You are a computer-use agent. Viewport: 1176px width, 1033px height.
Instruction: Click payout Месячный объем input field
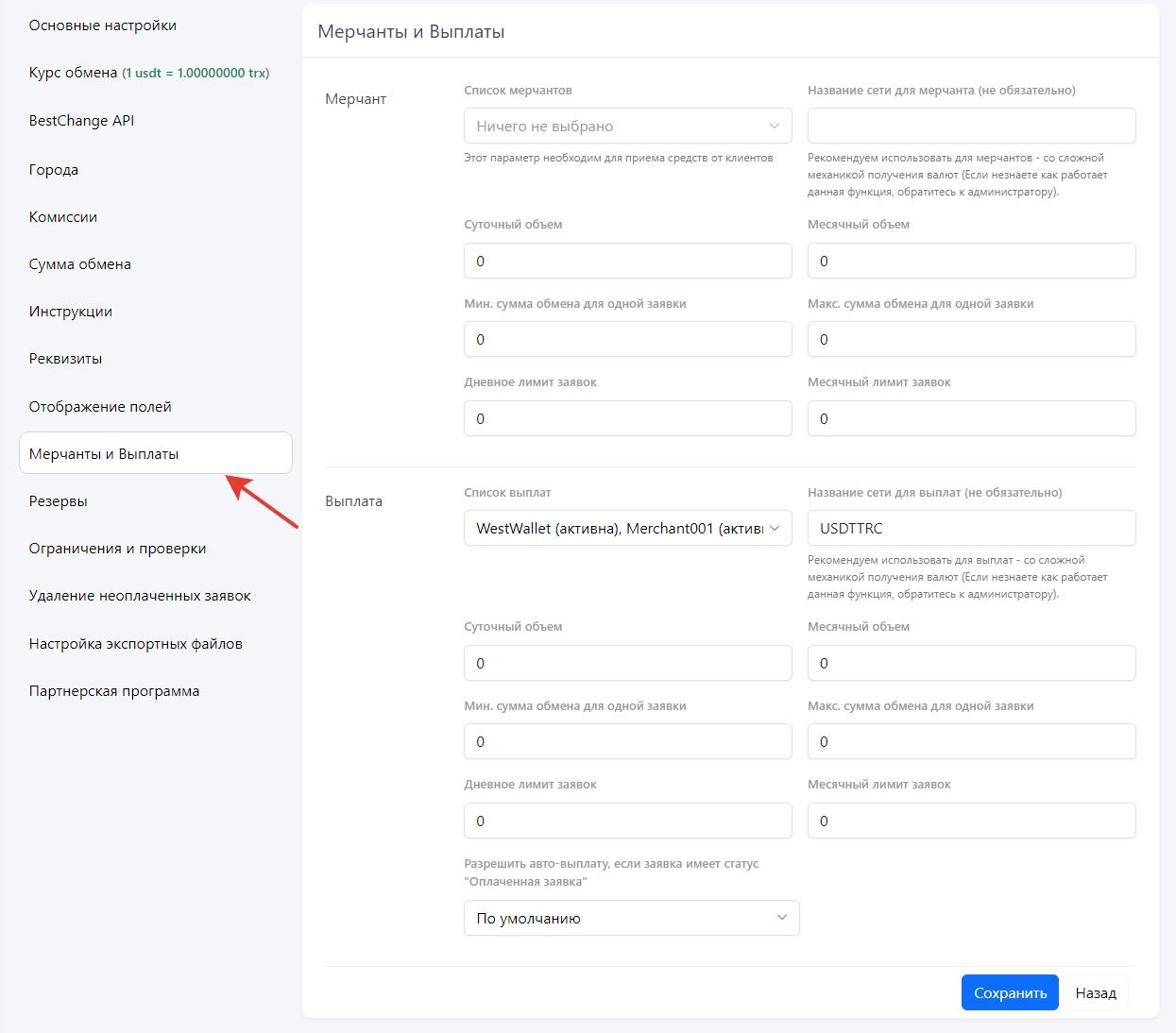(x=971, y=663)
